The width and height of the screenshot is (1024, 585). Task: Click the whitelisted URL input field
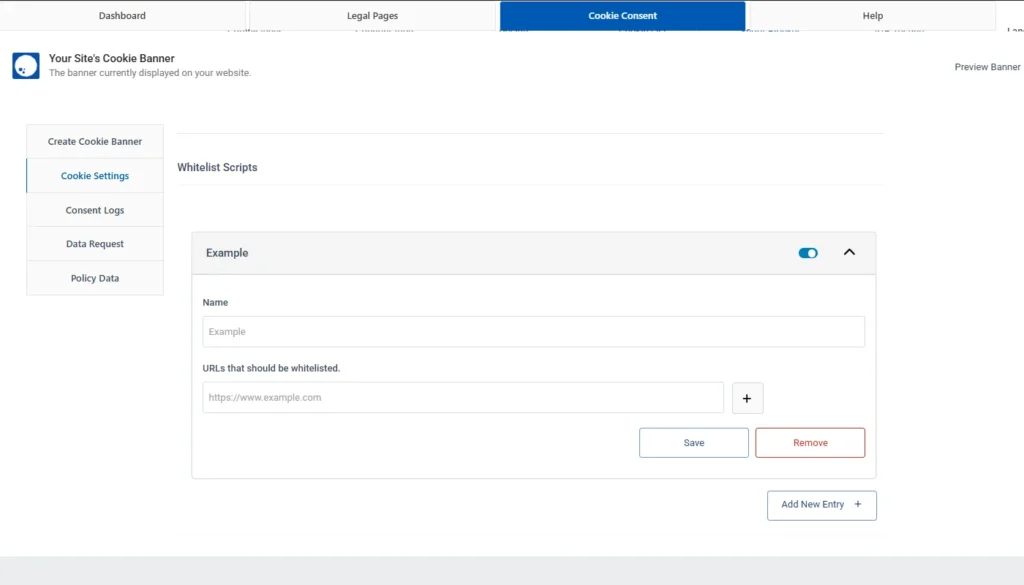[463, 398]
